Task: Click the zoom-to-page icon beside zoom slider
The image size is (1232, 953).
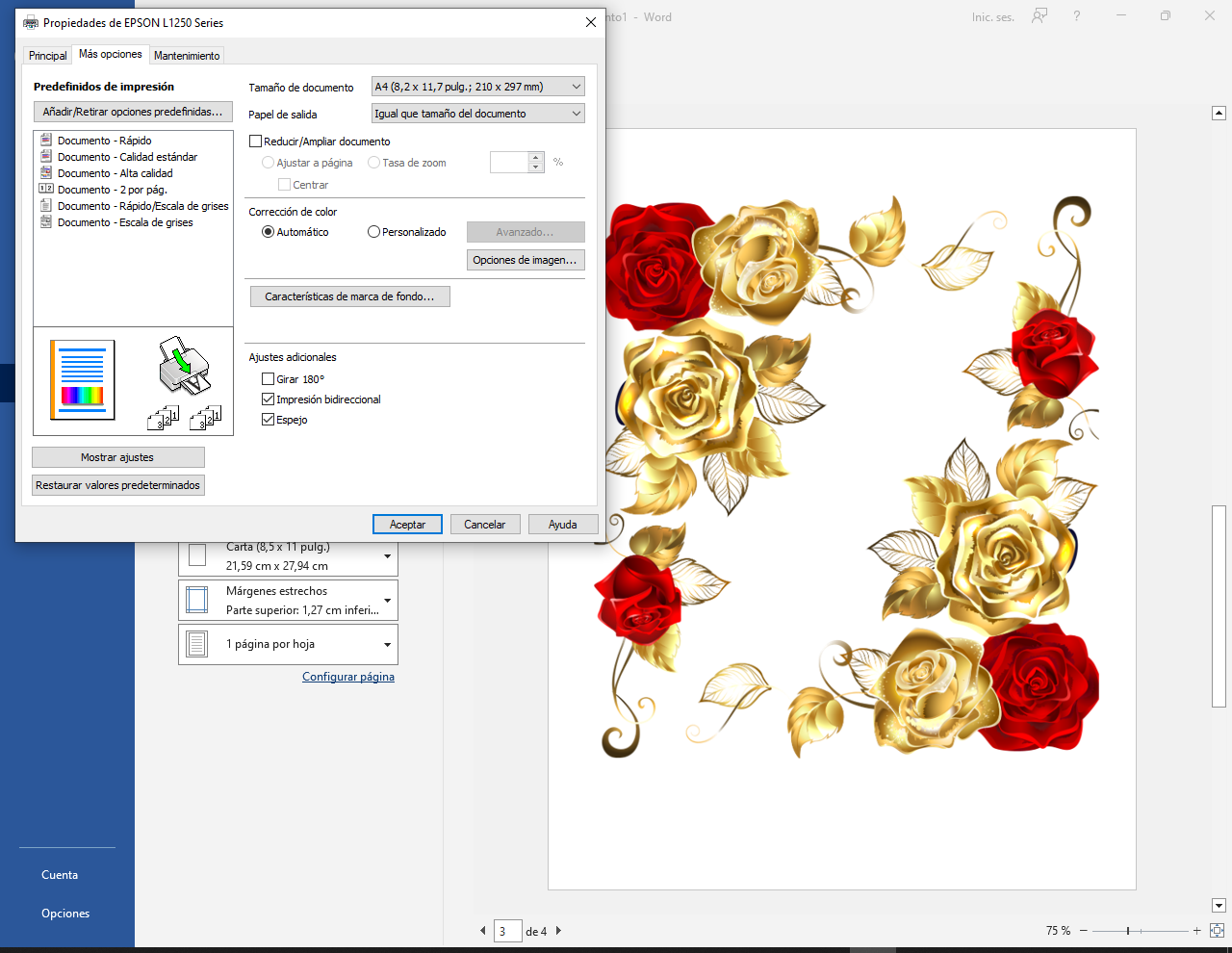Action: 1217,931
